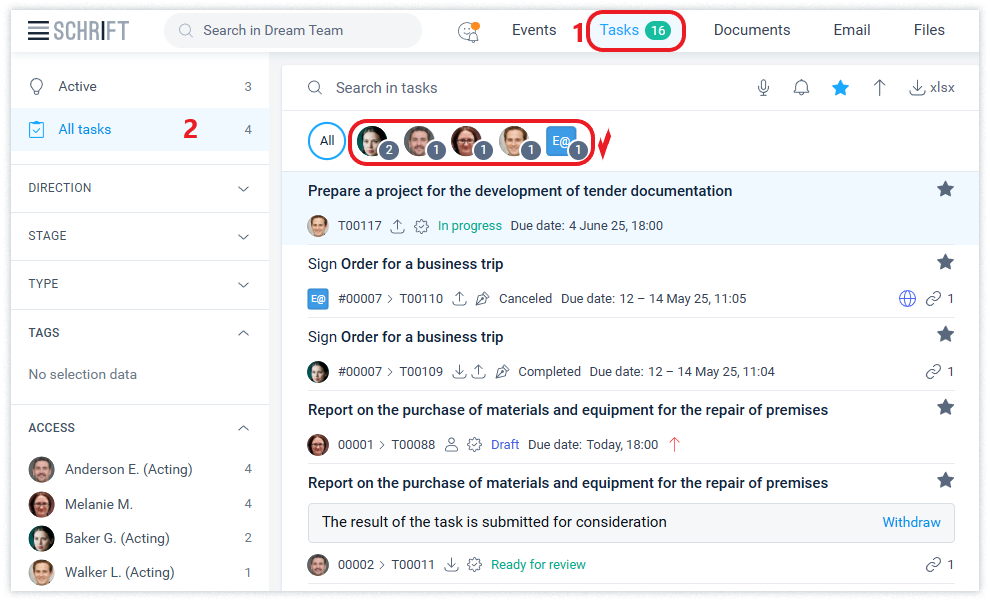Collapse the ACCESS section
This screenshot has height=601, width=990.
click(243, 428)
